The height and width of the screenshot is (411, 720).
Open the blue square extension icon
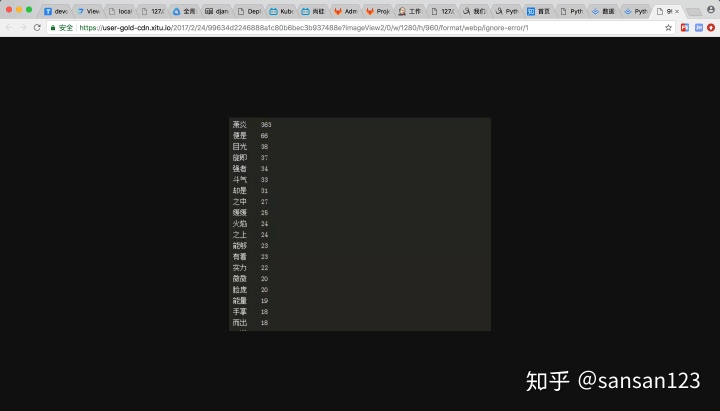coord(698,28)
